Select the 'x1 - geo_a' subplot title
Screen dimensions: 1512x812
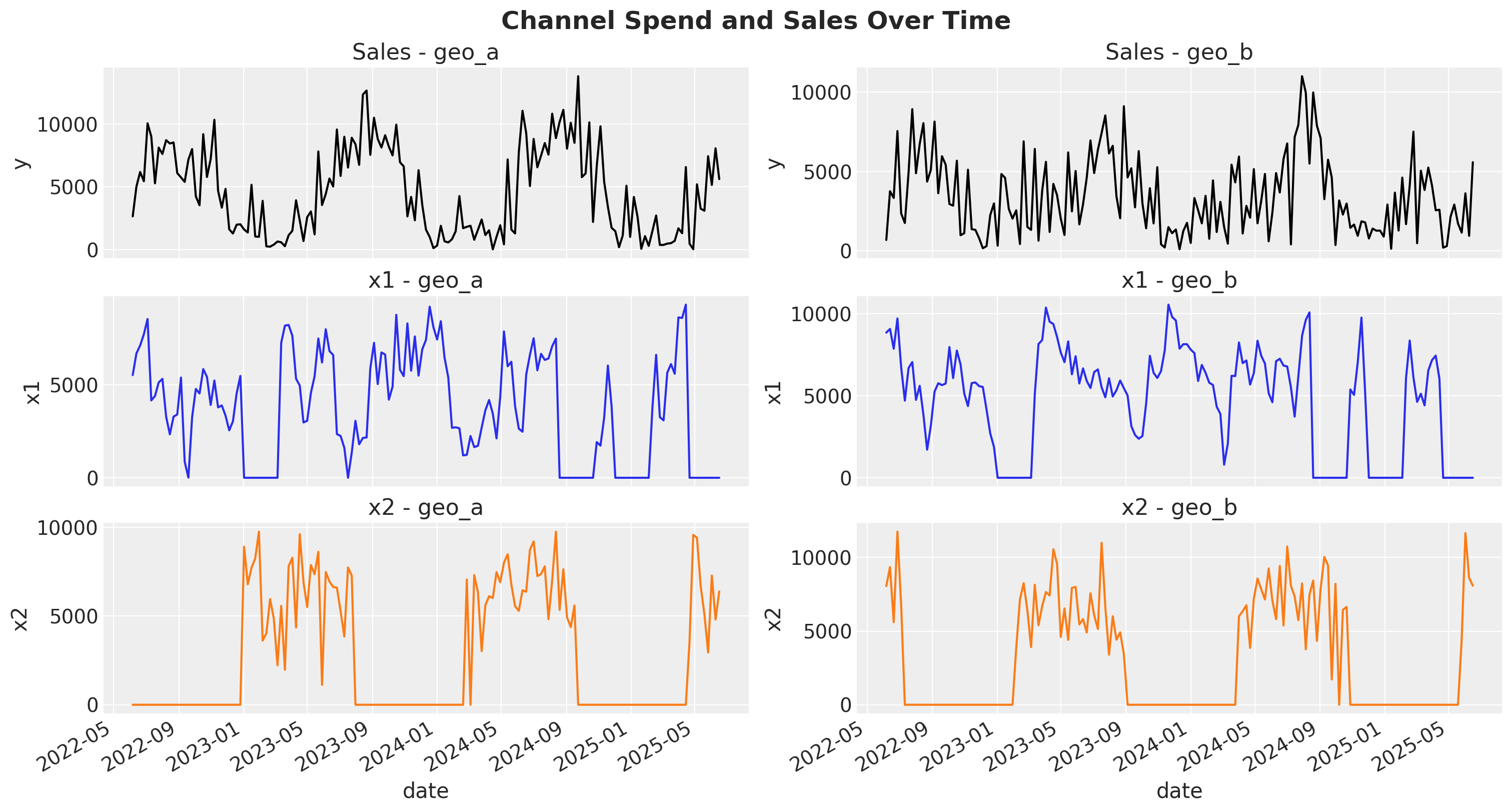425,281
